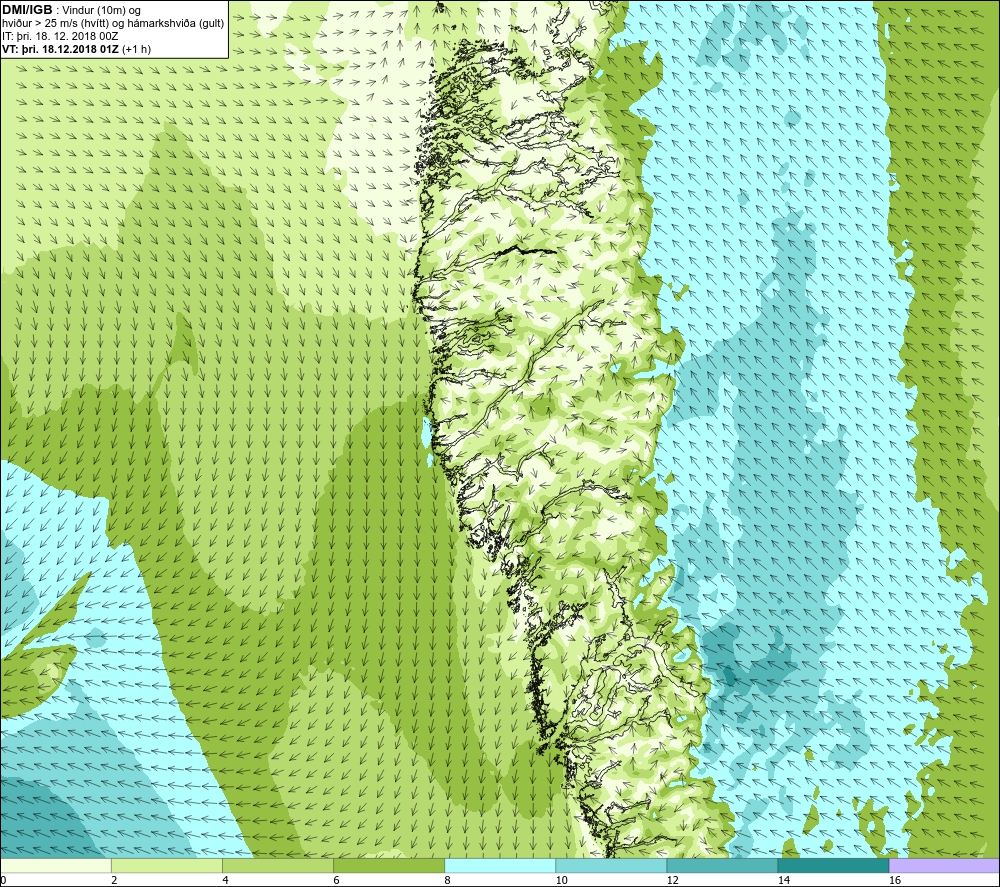Click the 8–10 m/s light cyan legend swatch
The width and height of the screenshot is (1000, 887).
pos(500,865)
